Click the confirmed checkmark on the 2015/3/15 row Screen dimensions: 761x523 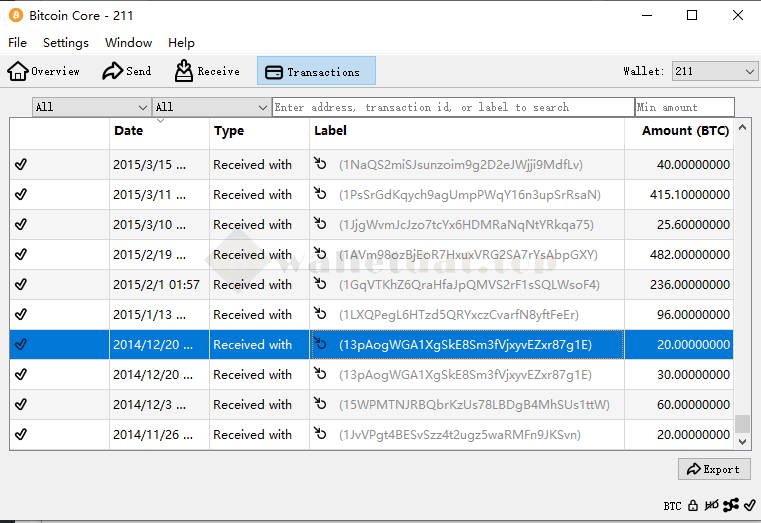(21, 165)
